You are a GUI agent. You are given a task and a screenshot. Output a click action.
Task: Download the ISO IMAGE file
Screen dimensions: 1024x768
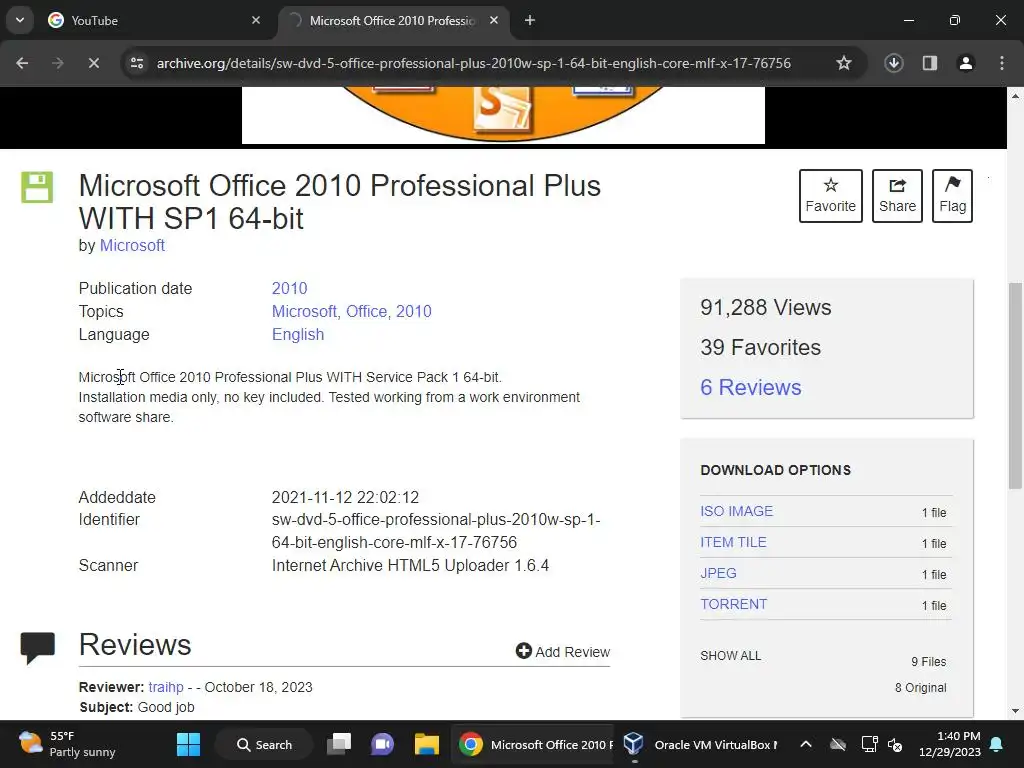(736, 511)
